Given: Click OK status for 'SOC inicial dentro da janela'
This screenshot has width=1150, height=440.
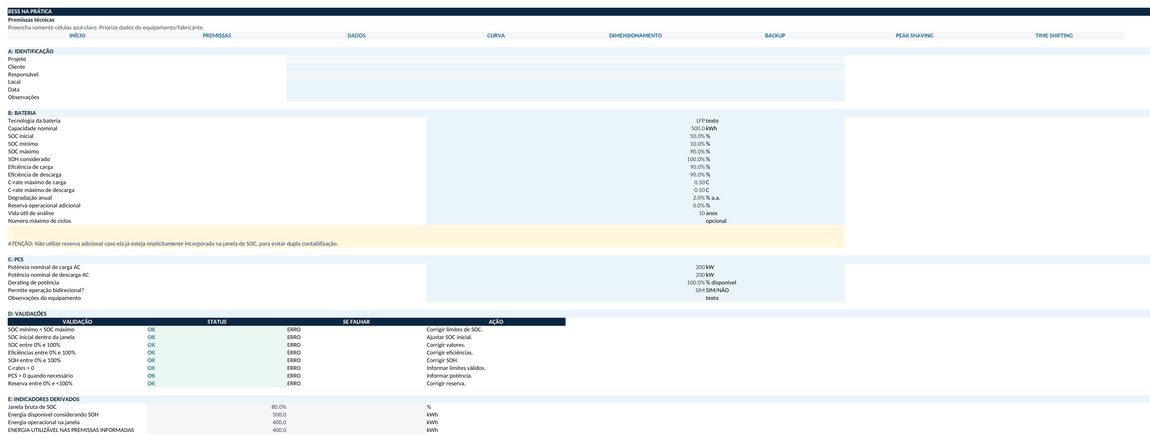Looking at the screenshot, I should (151, 337).
